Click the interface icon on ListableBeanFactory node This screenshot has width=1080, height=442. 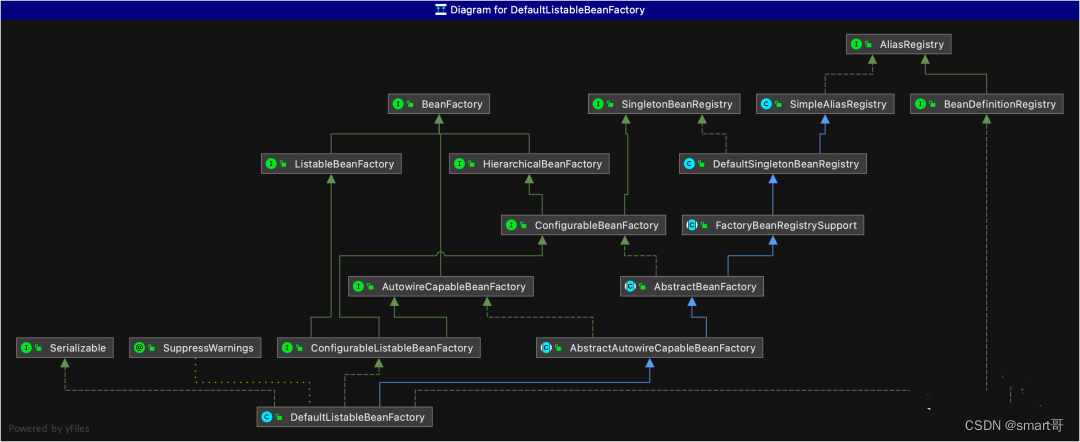click(271, 164)
